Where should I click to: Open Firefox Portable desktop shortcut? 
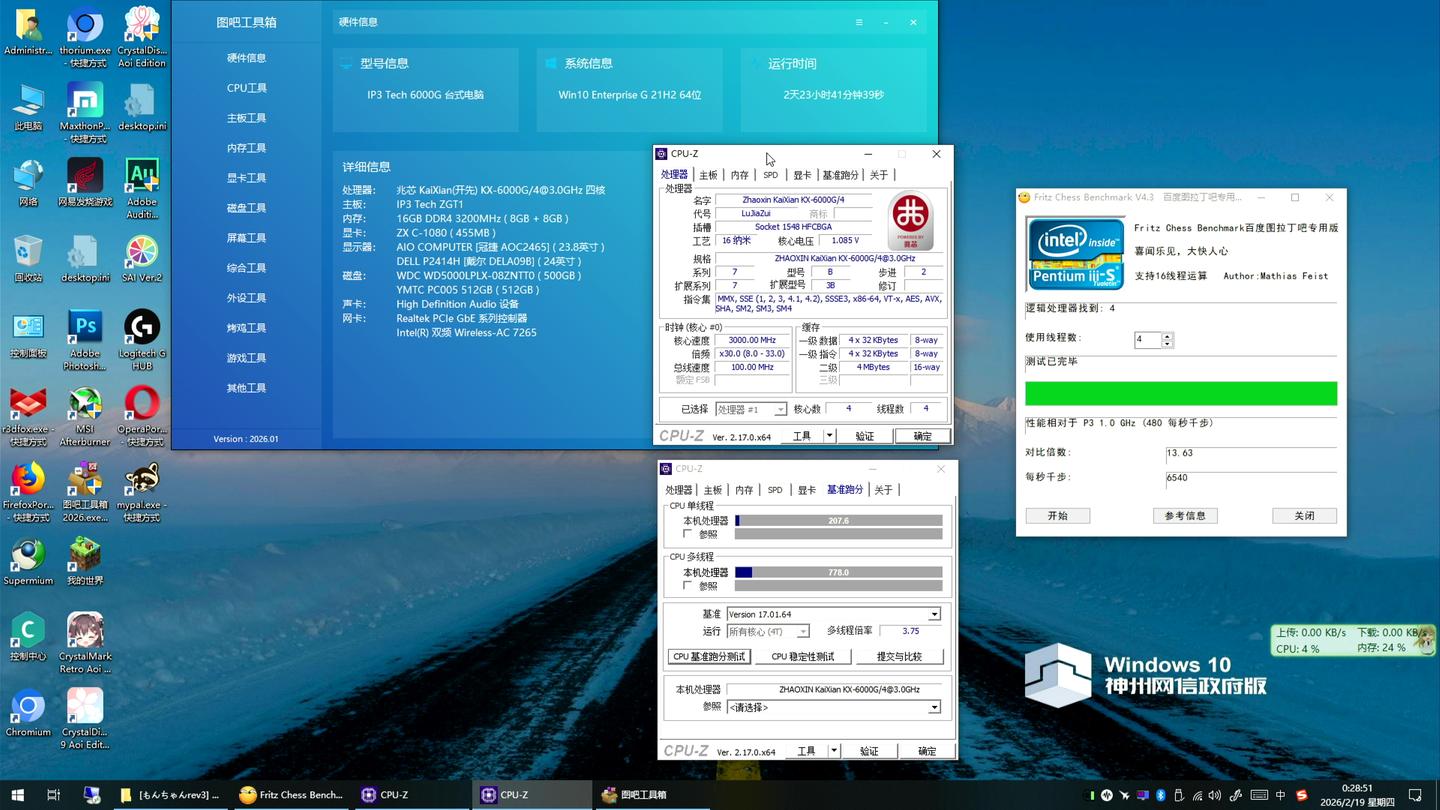coord(28,492)
